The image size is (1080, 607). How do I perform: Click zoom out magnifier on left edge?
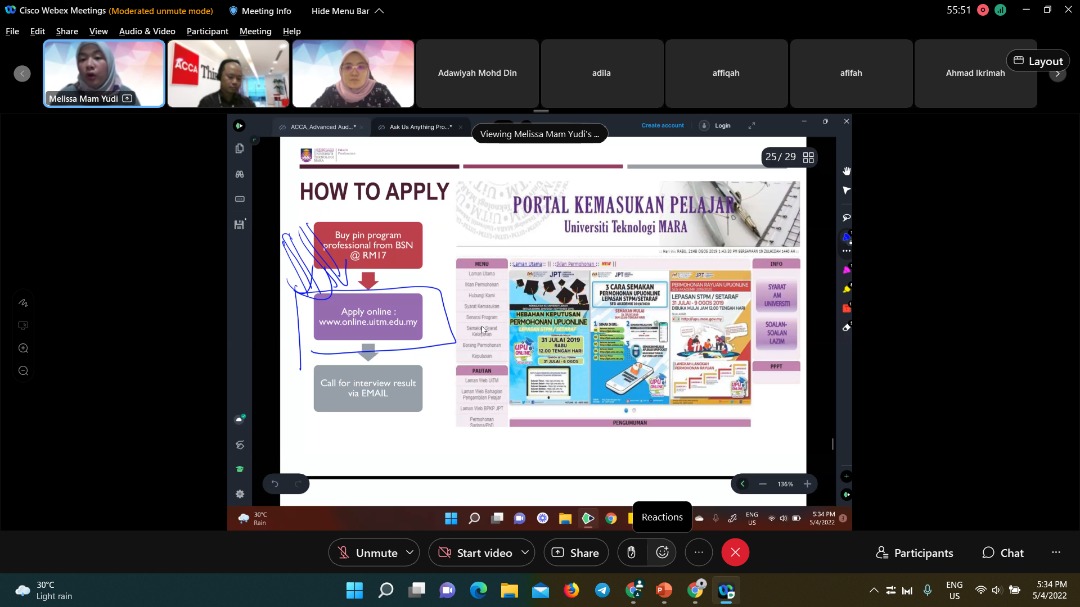pyautogui.click(x=23, y=371)
